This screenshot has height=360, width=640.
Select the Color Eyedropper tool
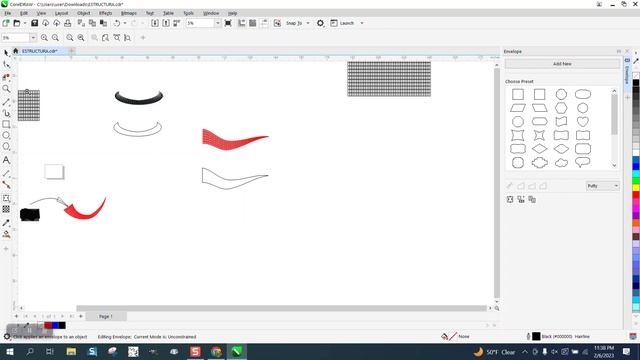[6, 223]
